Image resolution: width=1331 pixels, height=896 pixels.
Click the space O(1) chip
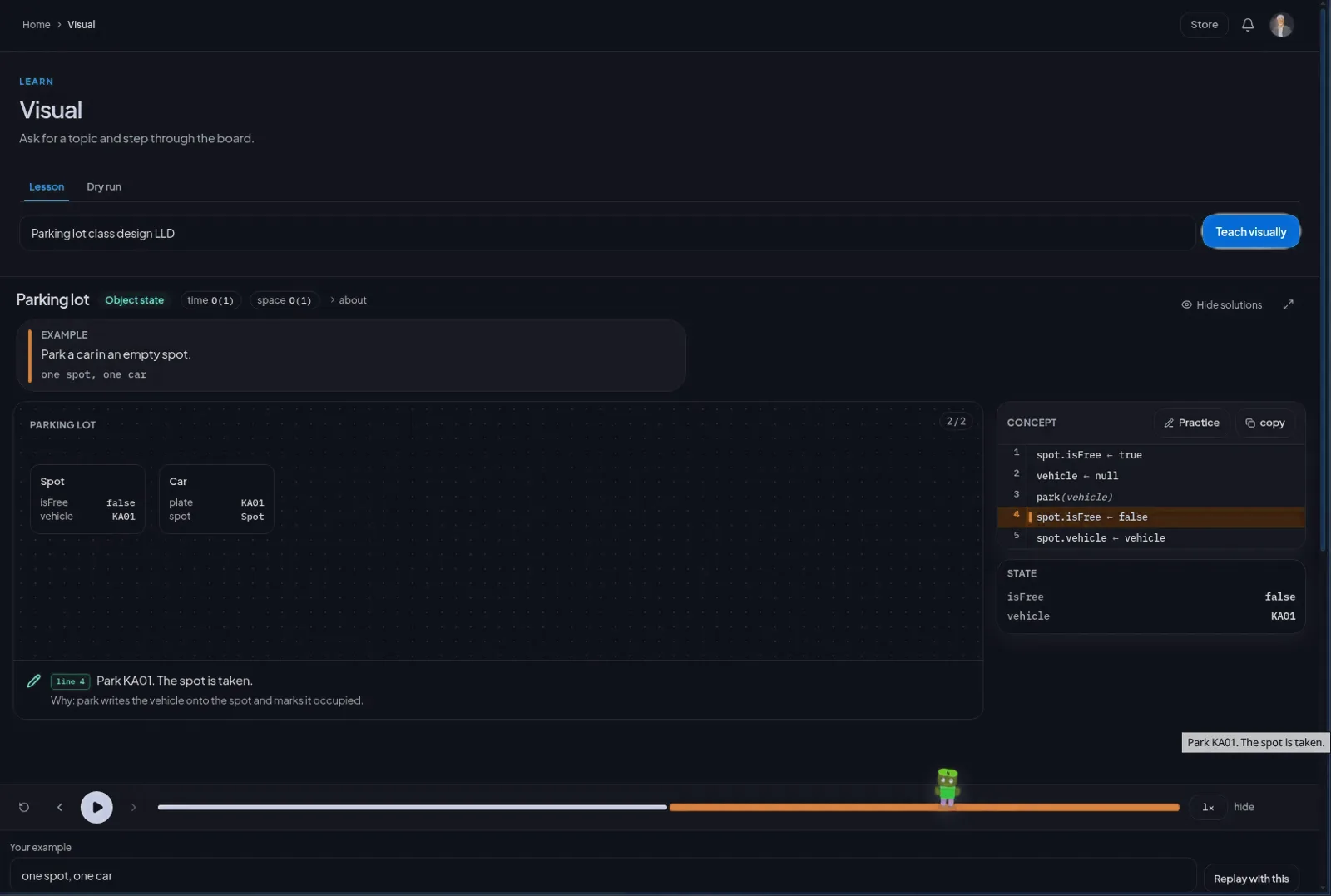coord(284,300)
